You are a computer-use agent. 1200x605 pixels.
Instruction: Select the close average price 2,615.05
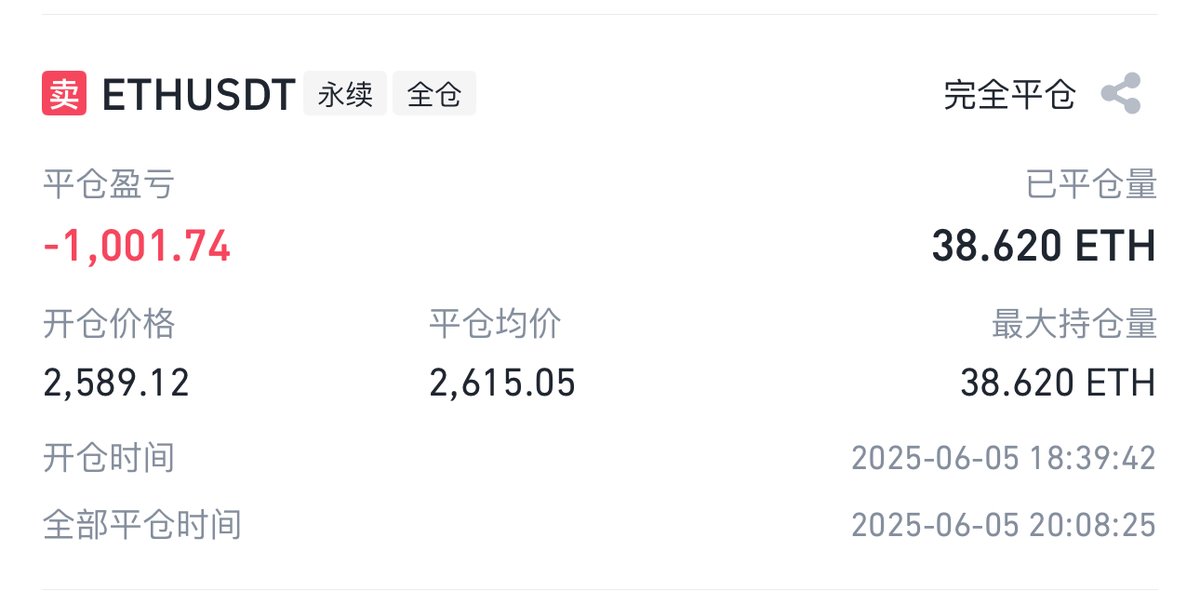(x=503, y=383)
